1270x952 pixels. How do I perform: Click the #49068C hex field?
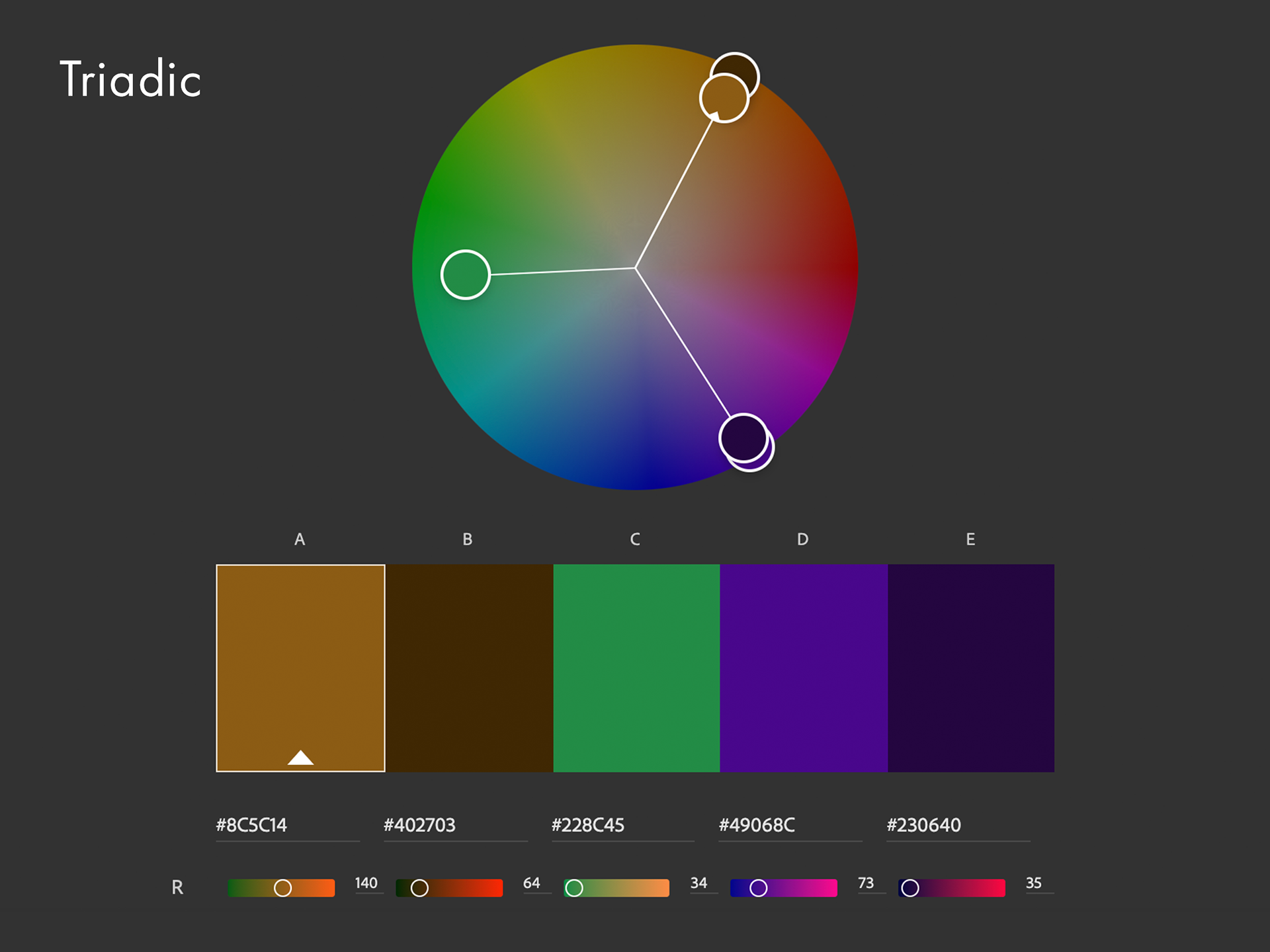click(790, 826)
